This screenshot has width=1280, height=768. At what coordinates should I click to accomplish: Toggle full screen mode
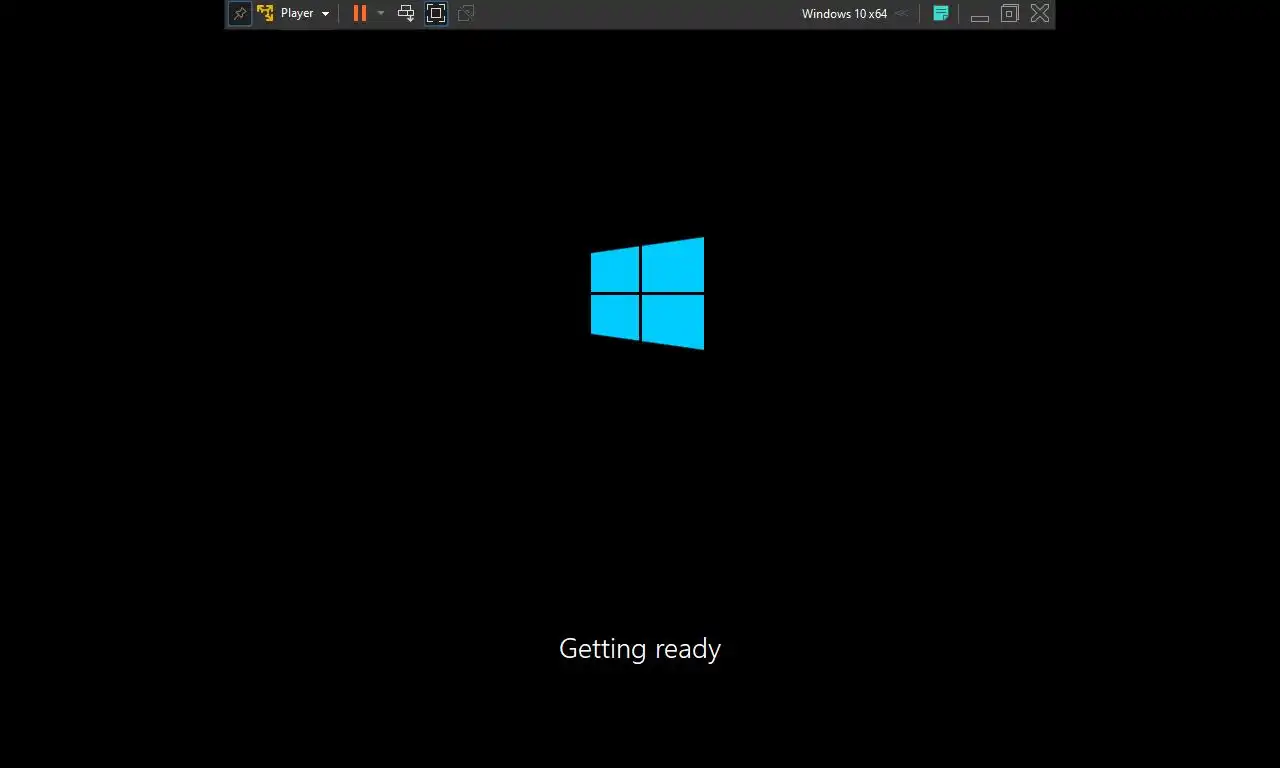point(436,13)
